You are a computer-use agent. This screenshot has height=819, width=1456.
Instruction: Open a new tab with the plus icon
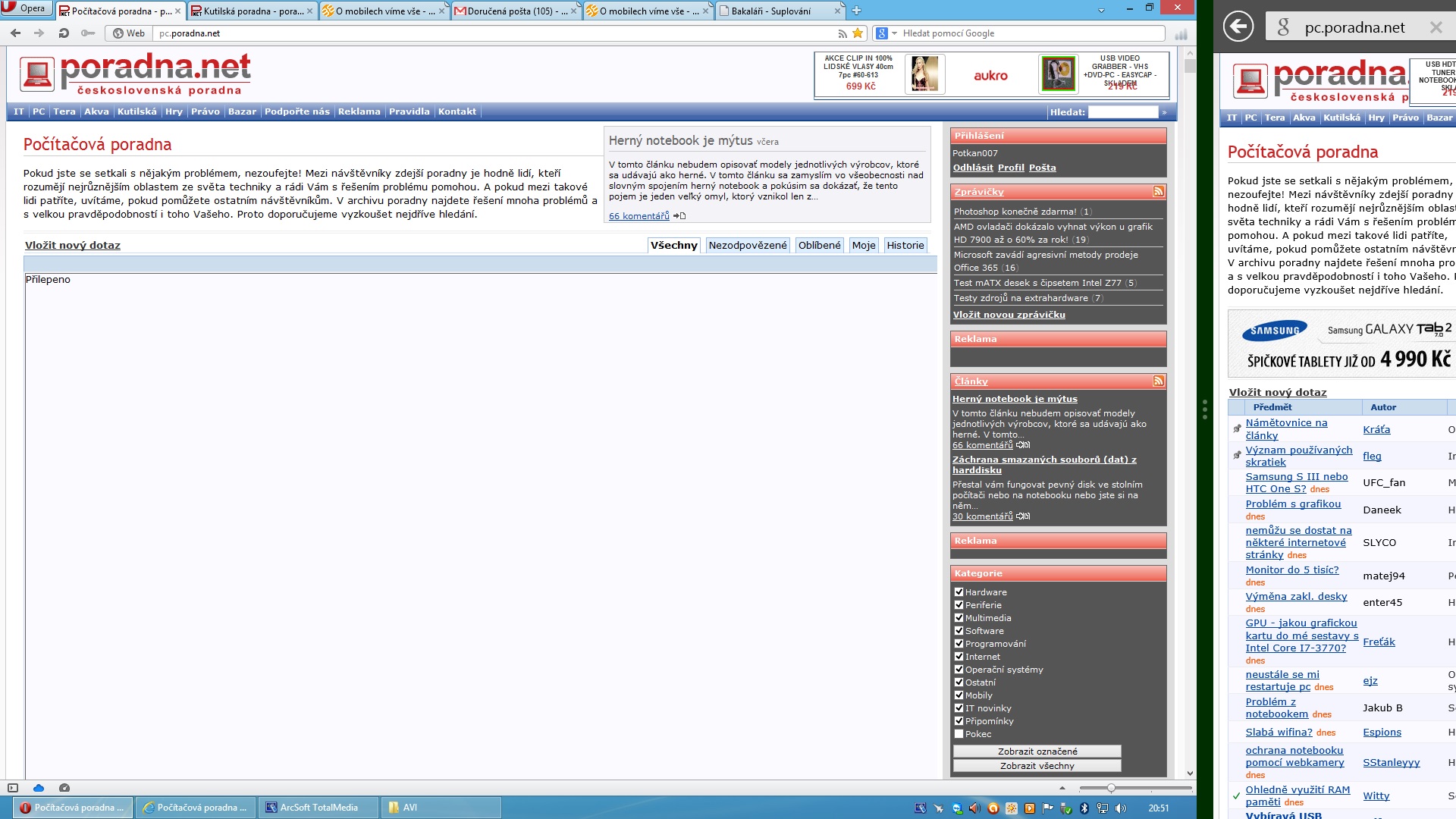click(856, 11)
